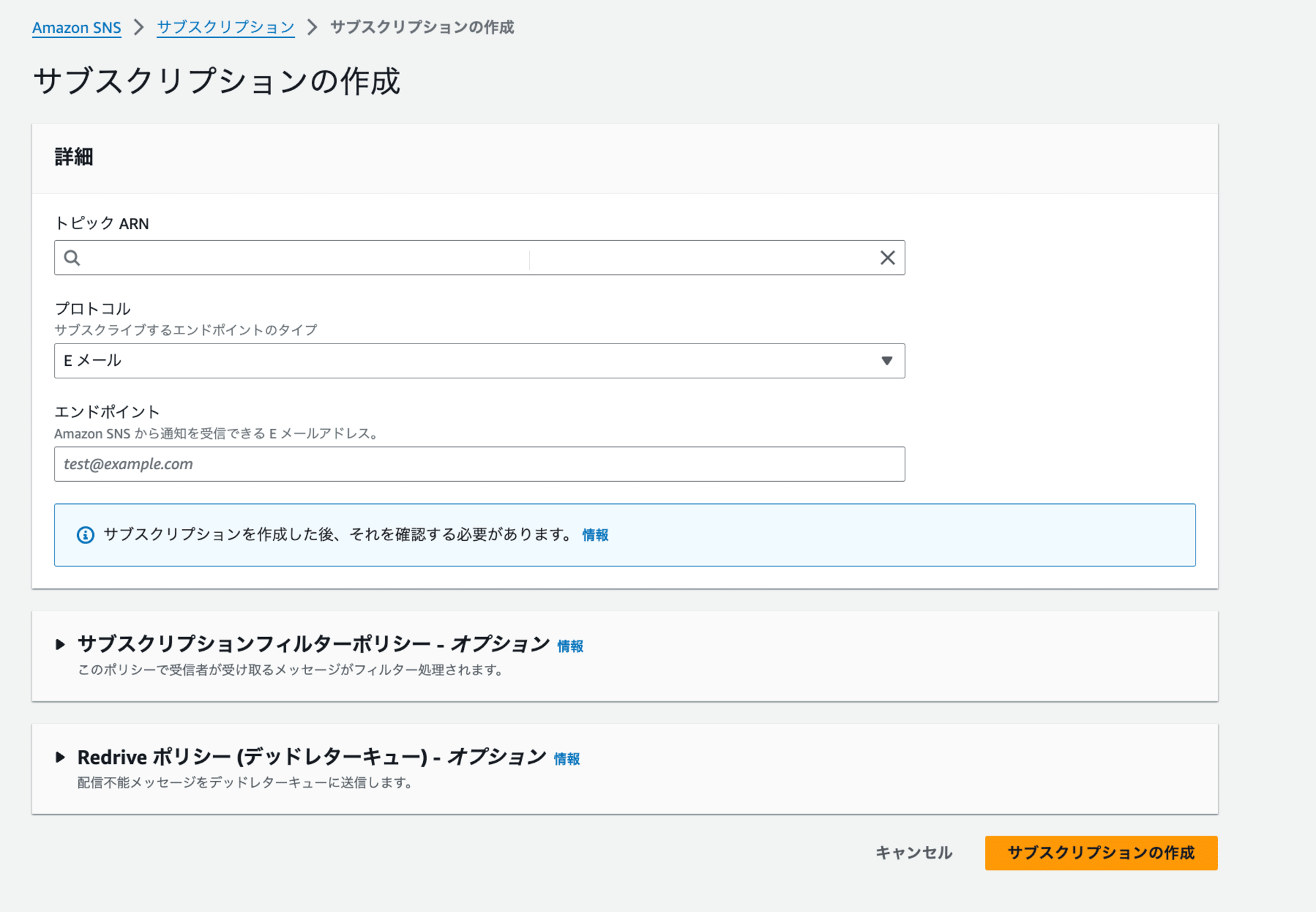Click the キャンセル button
Image resolution: width=1316 pixels, height=912 pixels.
tap(913, 853)
